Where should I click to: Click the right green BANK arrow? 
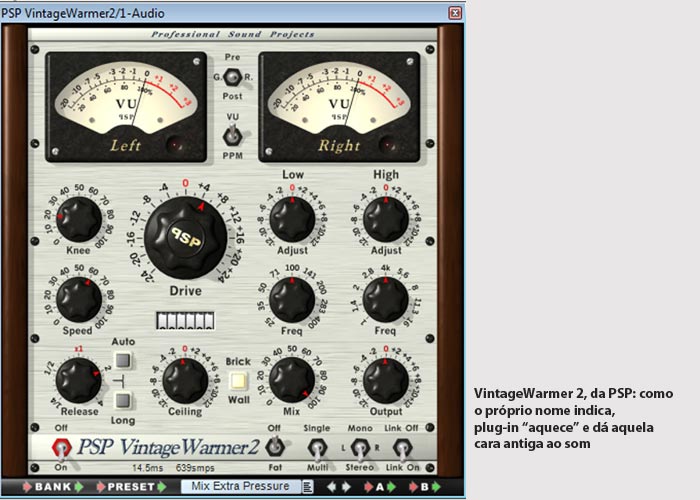[79, 487]
